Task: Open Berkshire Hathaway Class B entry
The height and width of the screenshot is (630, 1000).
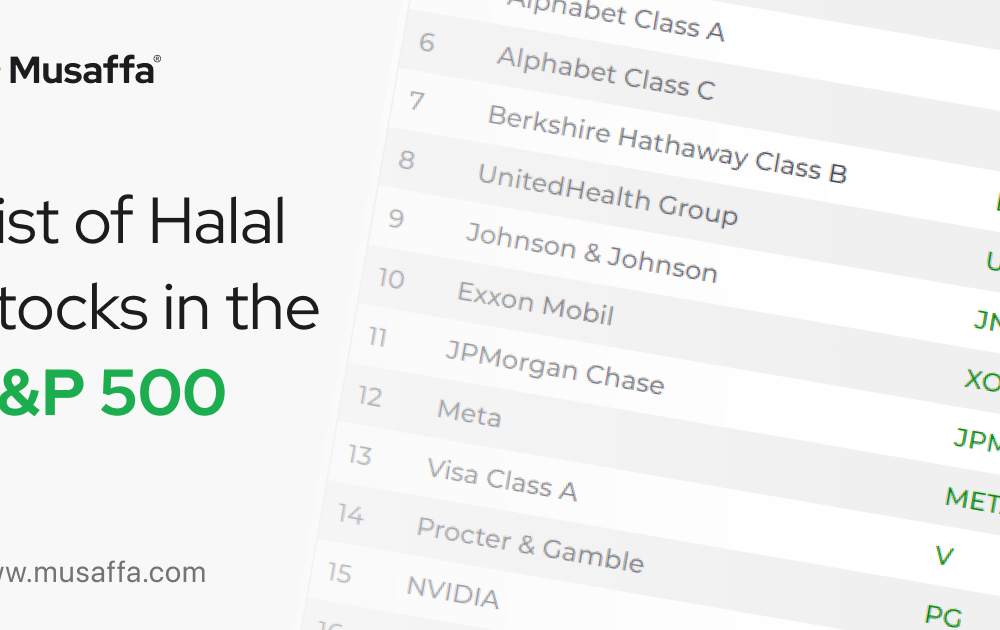Action: (667, 144)
